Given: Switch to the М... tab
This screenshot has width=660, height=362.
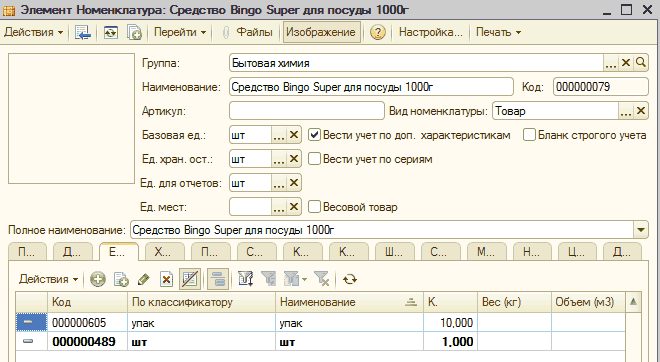Looking at the screenshot, I should (x=486, y=252).
